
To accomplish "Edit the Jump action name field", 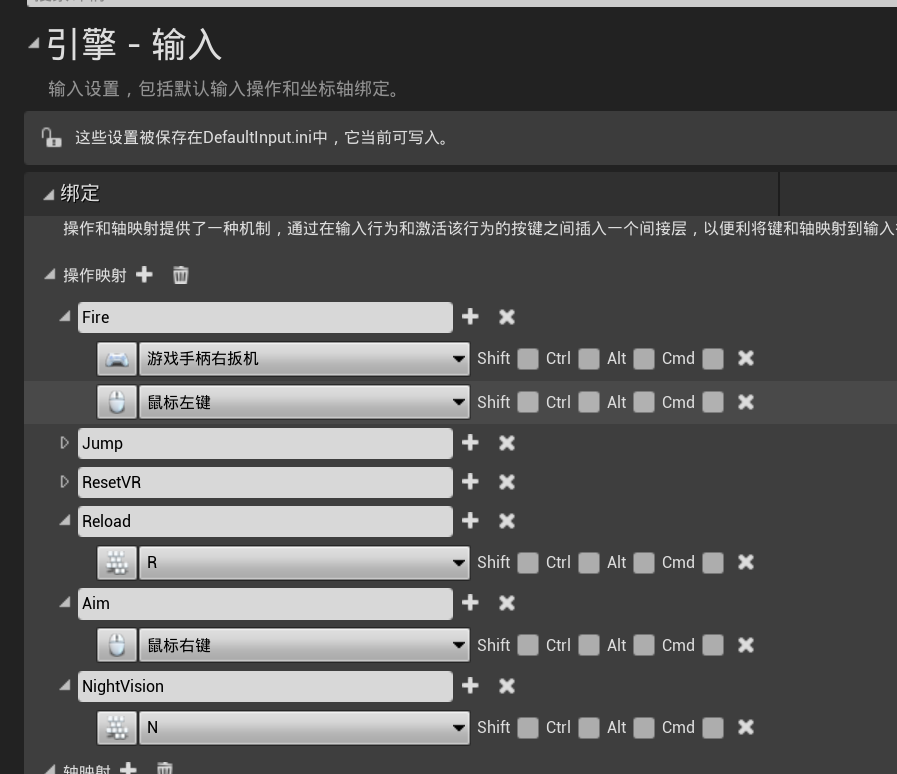I will (265, 443).
